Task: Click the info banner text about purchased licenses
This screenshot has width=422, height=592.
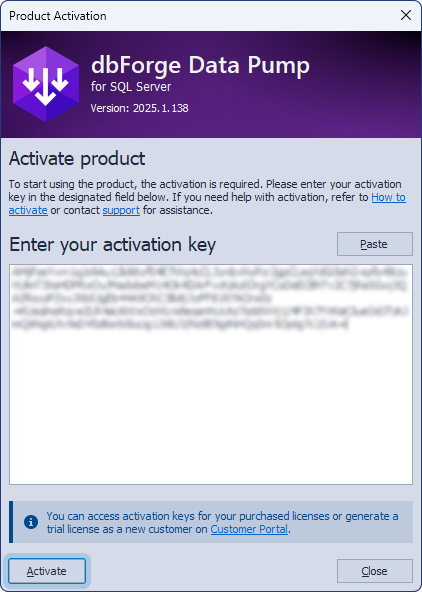Action: [222, 523]
